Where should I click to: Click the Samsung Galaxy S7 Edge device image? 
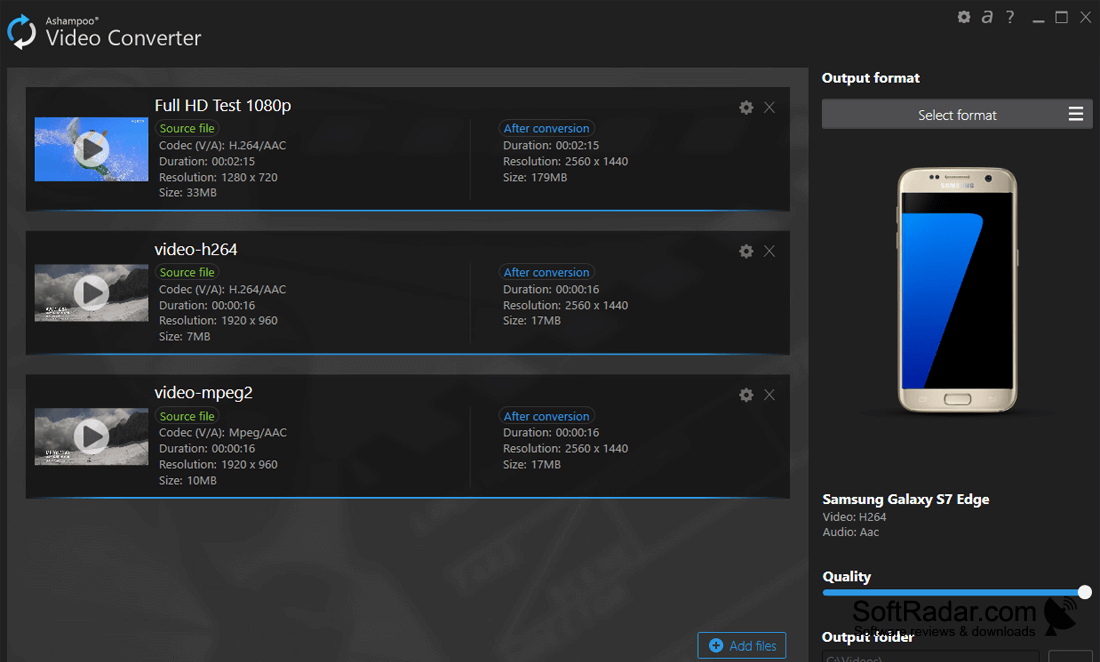(x=957, y=290)
